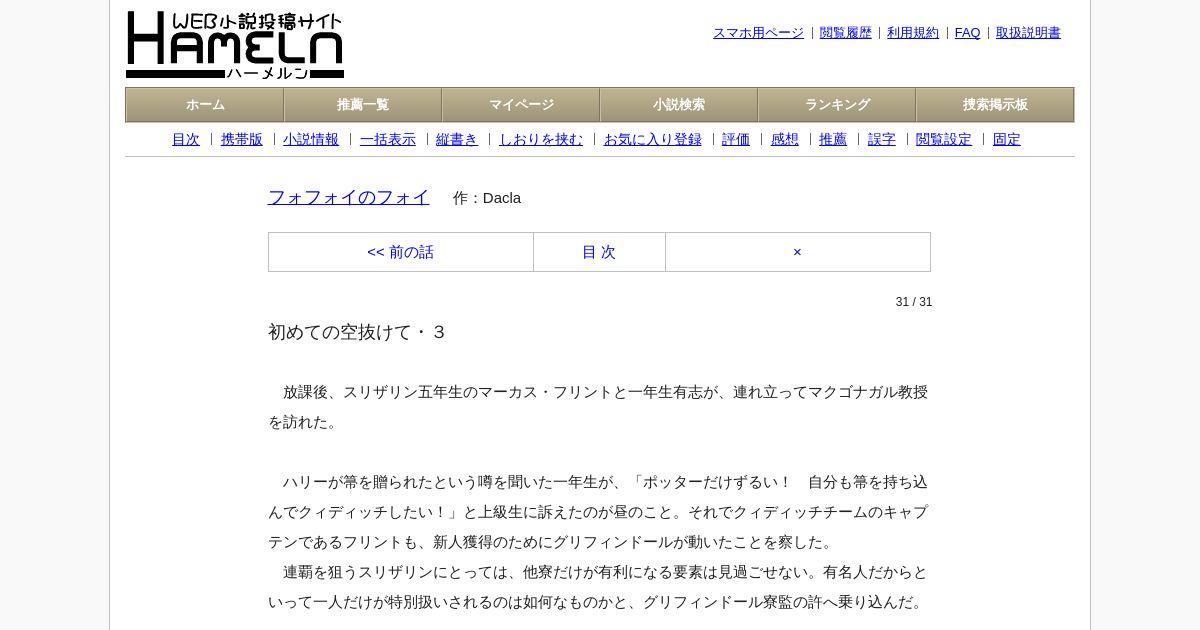
Task: Open the 推薦一覧 tab
Action: tap(363, 105)
